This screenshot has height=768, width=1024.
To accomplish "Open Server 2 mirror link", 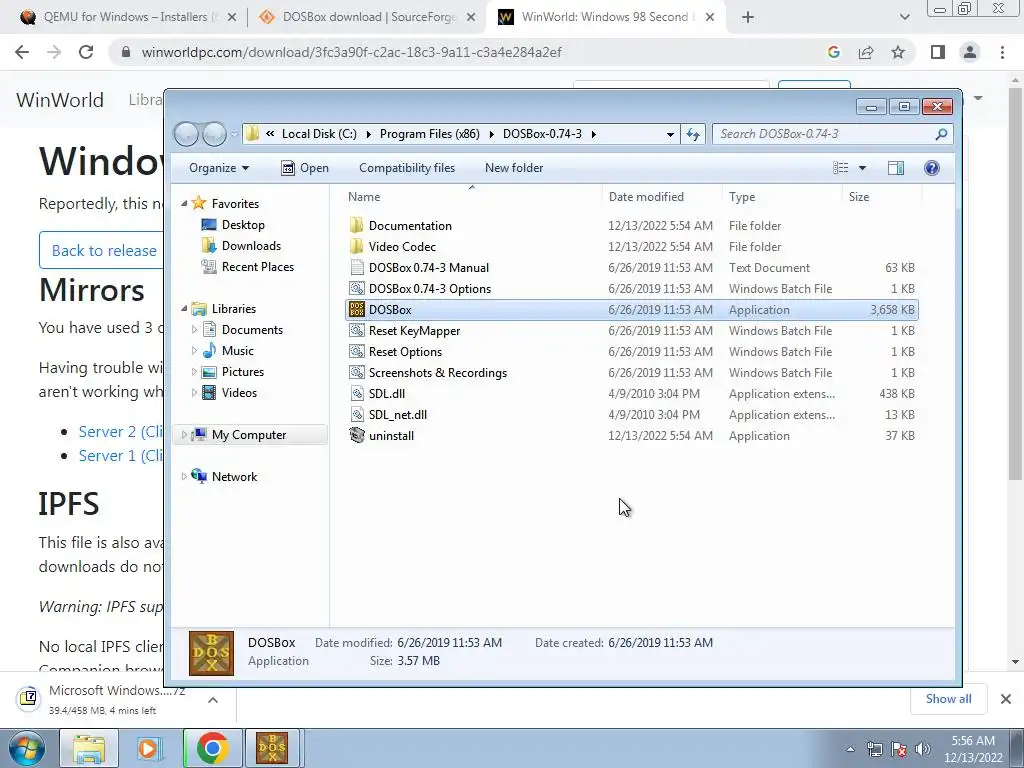I will (121, 432).
